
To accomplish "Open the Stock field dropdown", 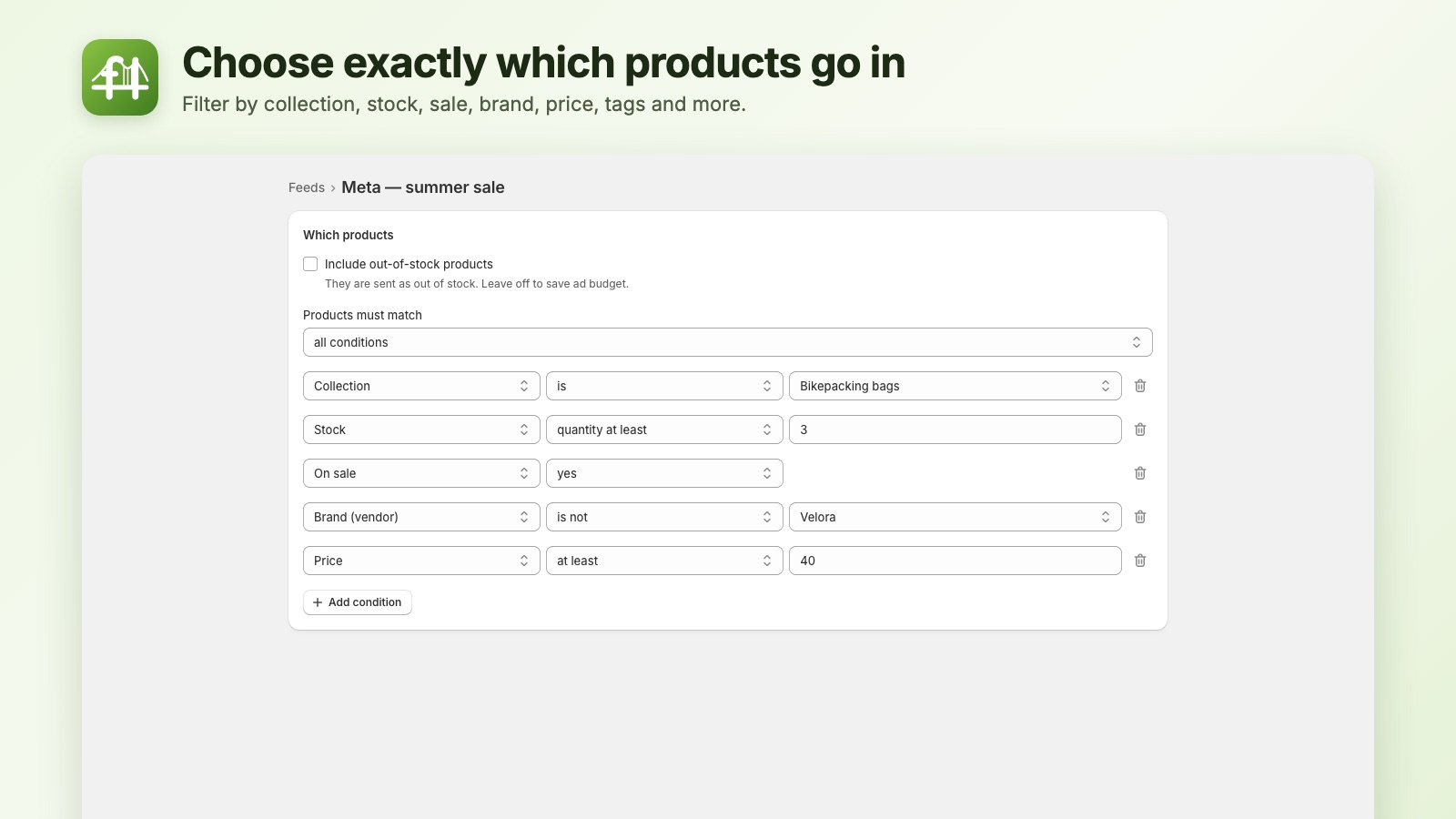I will pos(421,430).
